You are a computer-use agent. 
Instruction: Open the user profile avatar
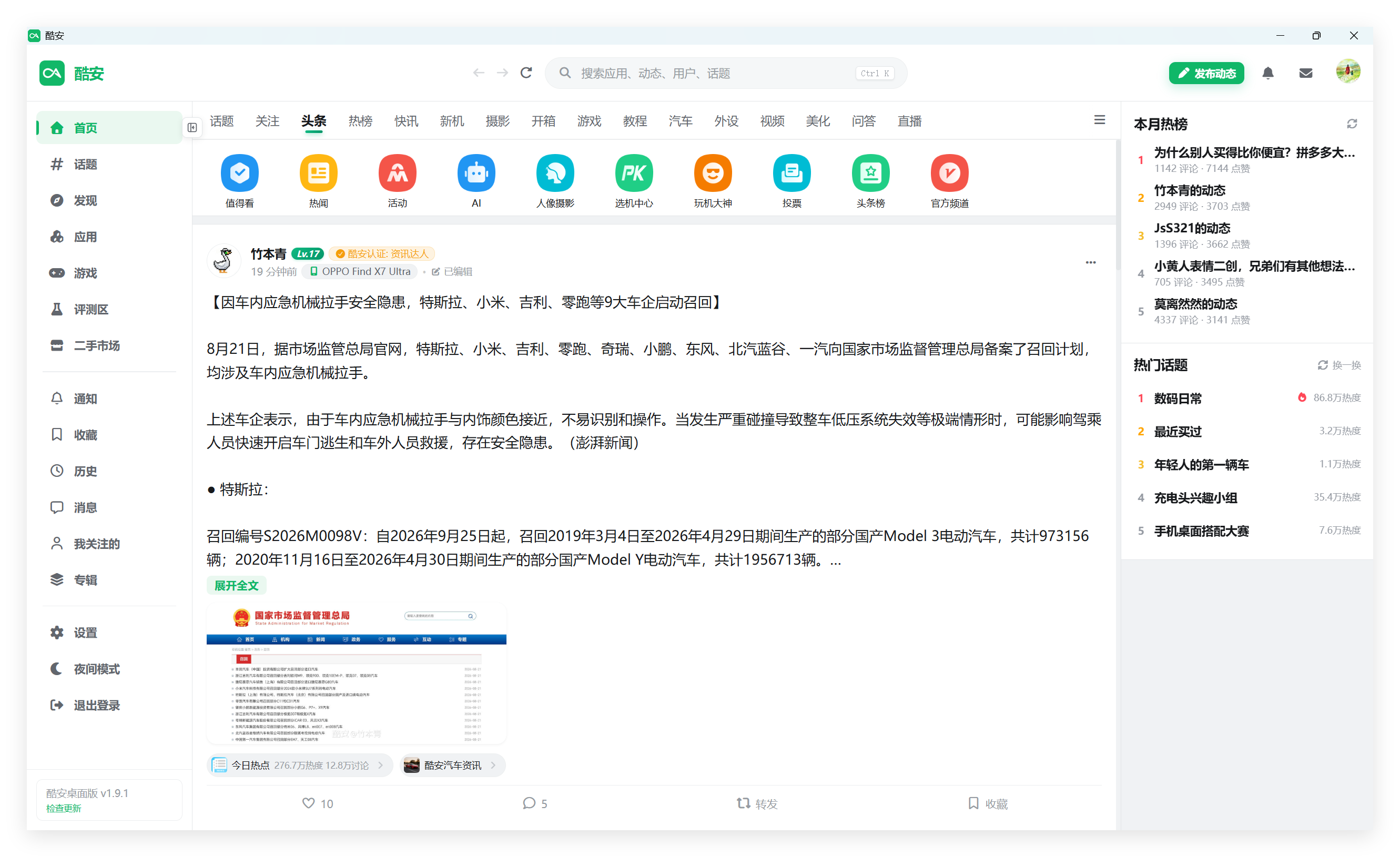click(x=1348, y=72)
